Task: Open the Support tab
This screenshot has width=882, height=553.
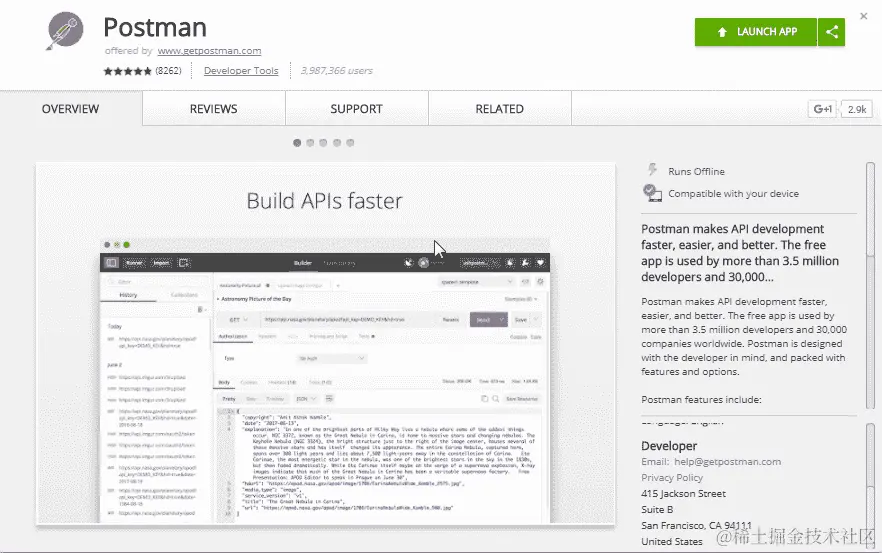Action: (x=356, y=109)
